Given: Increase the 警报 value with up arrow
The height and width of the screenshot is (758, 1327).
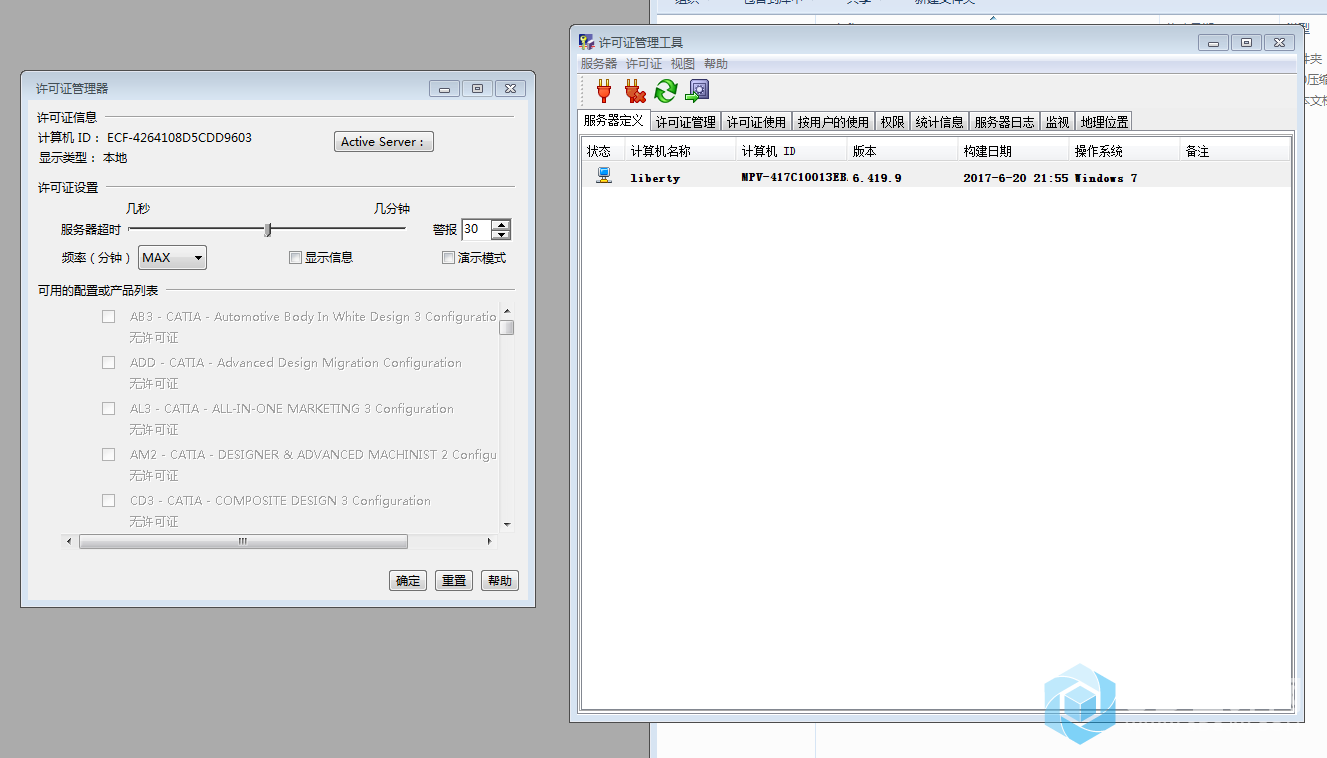Looking at the screenshot, I should click(501, 224).
